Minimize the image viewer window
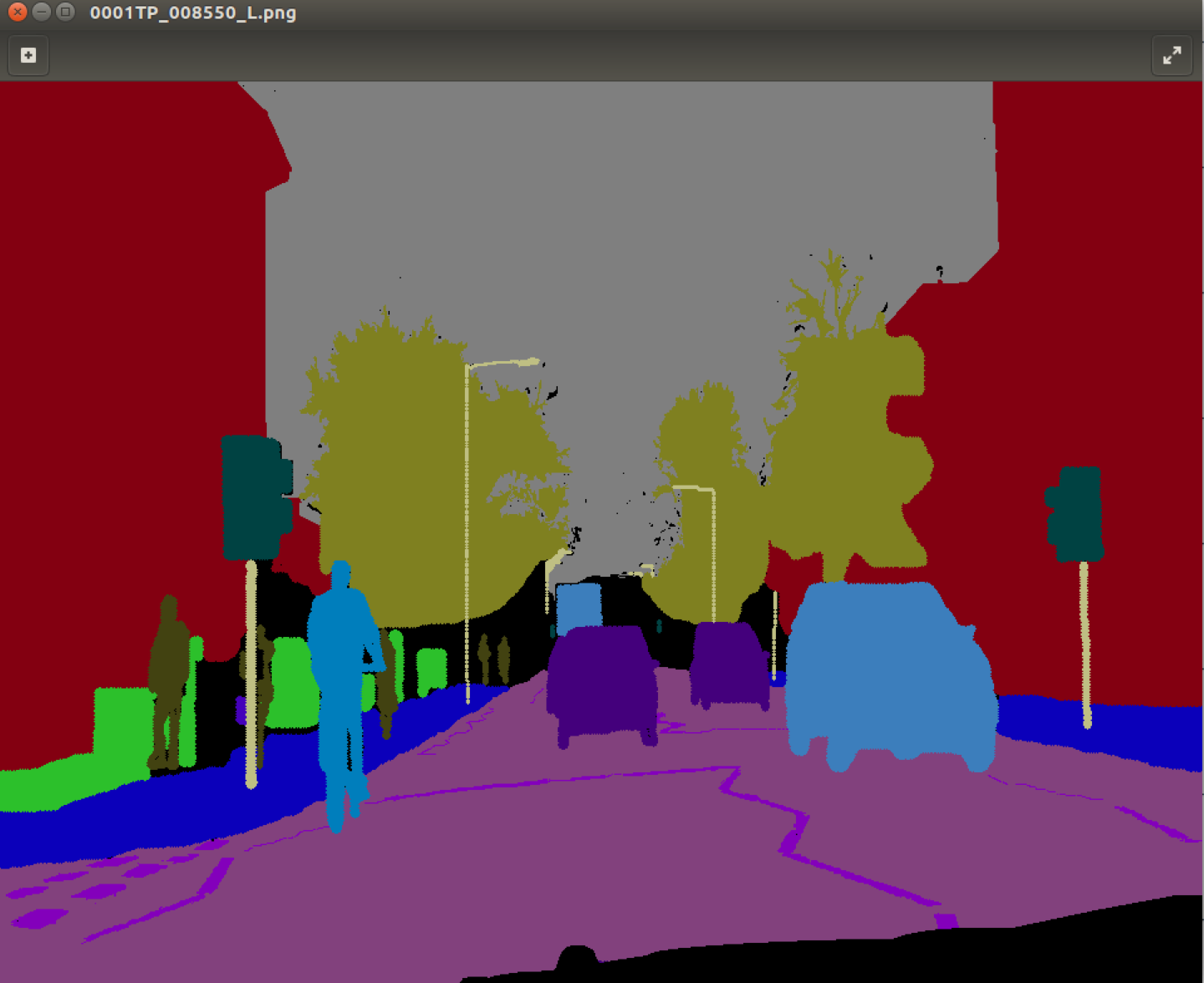The height and width of the screenshot is (983, 1204). click(x=41, y=13)
